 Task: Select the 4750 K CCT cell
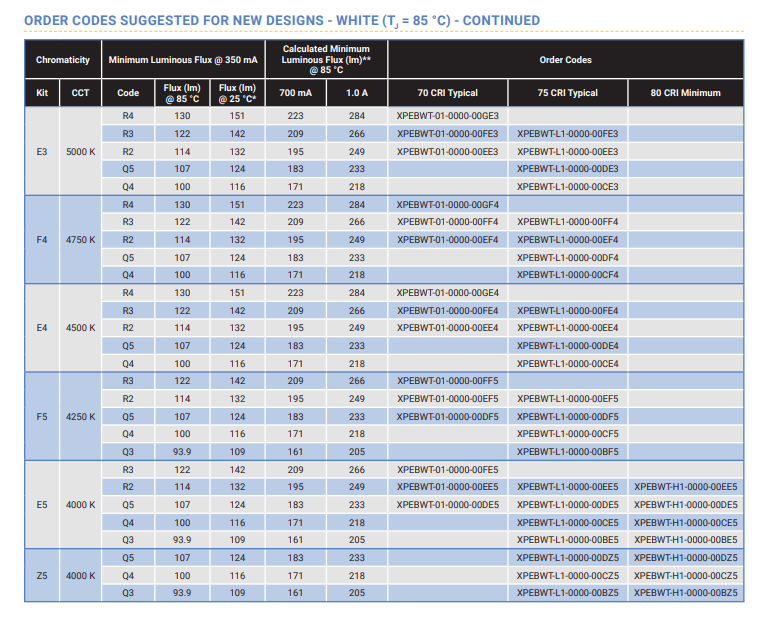[x=80, y=240]
